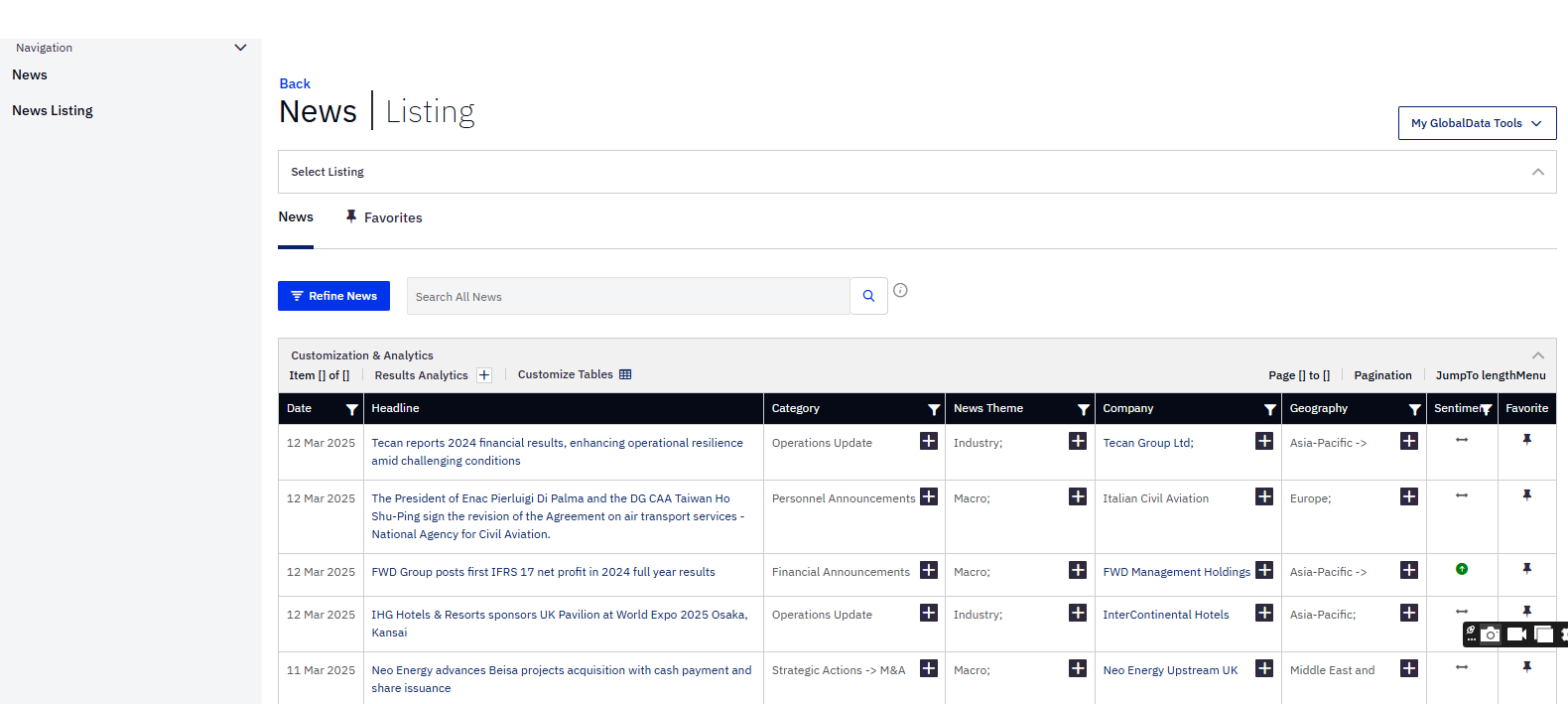
Task: Select News Listing in the navigation sidebar
Action: coord(53,111)
